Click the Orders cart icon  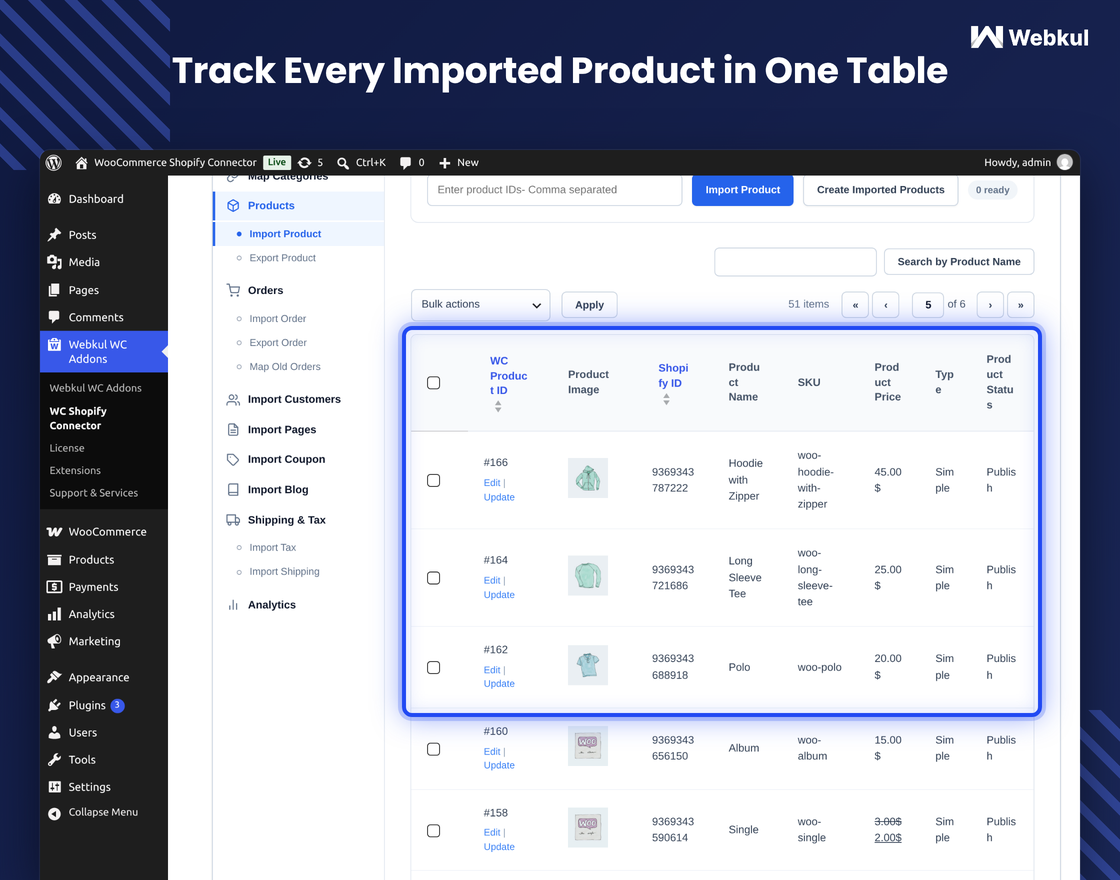pyautogui.click(x=233, y=291)
